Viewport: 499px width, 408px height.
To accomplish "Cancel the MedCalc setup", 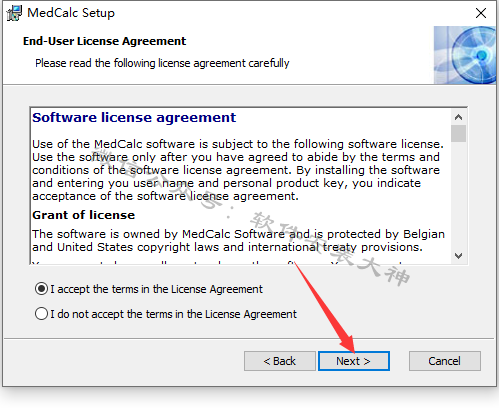I will (445, 361).
